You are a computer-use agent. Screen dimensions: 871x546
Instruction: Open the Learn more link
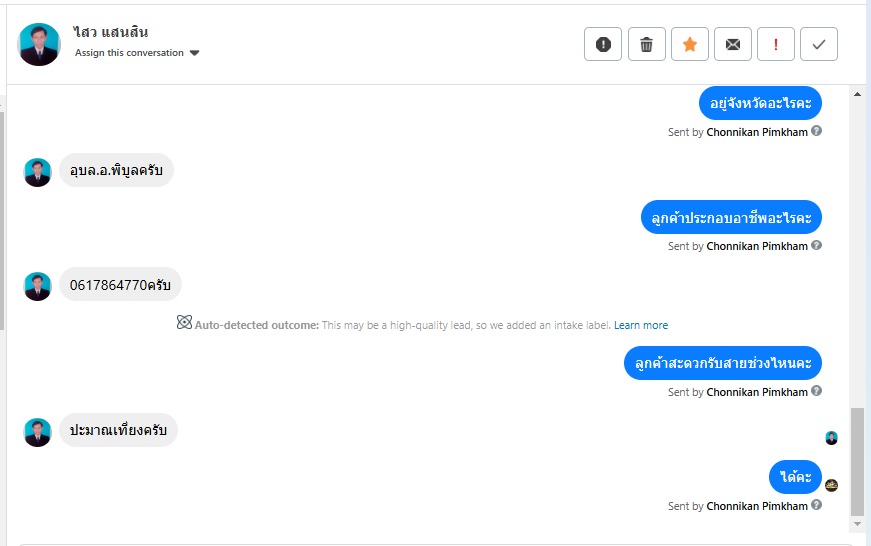point(641,325)
